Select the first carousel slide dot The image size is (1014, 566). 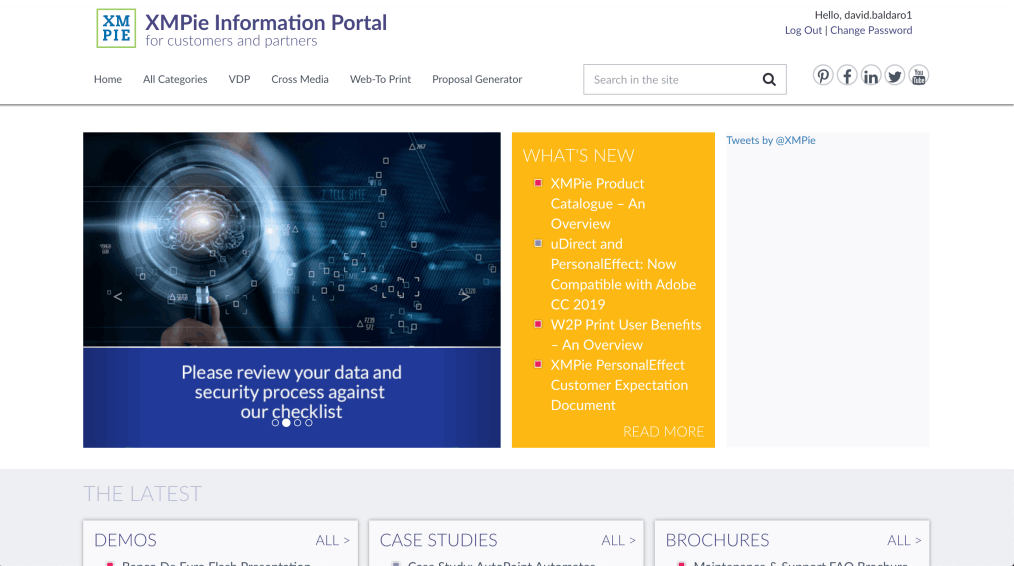(x=275, y=422)
